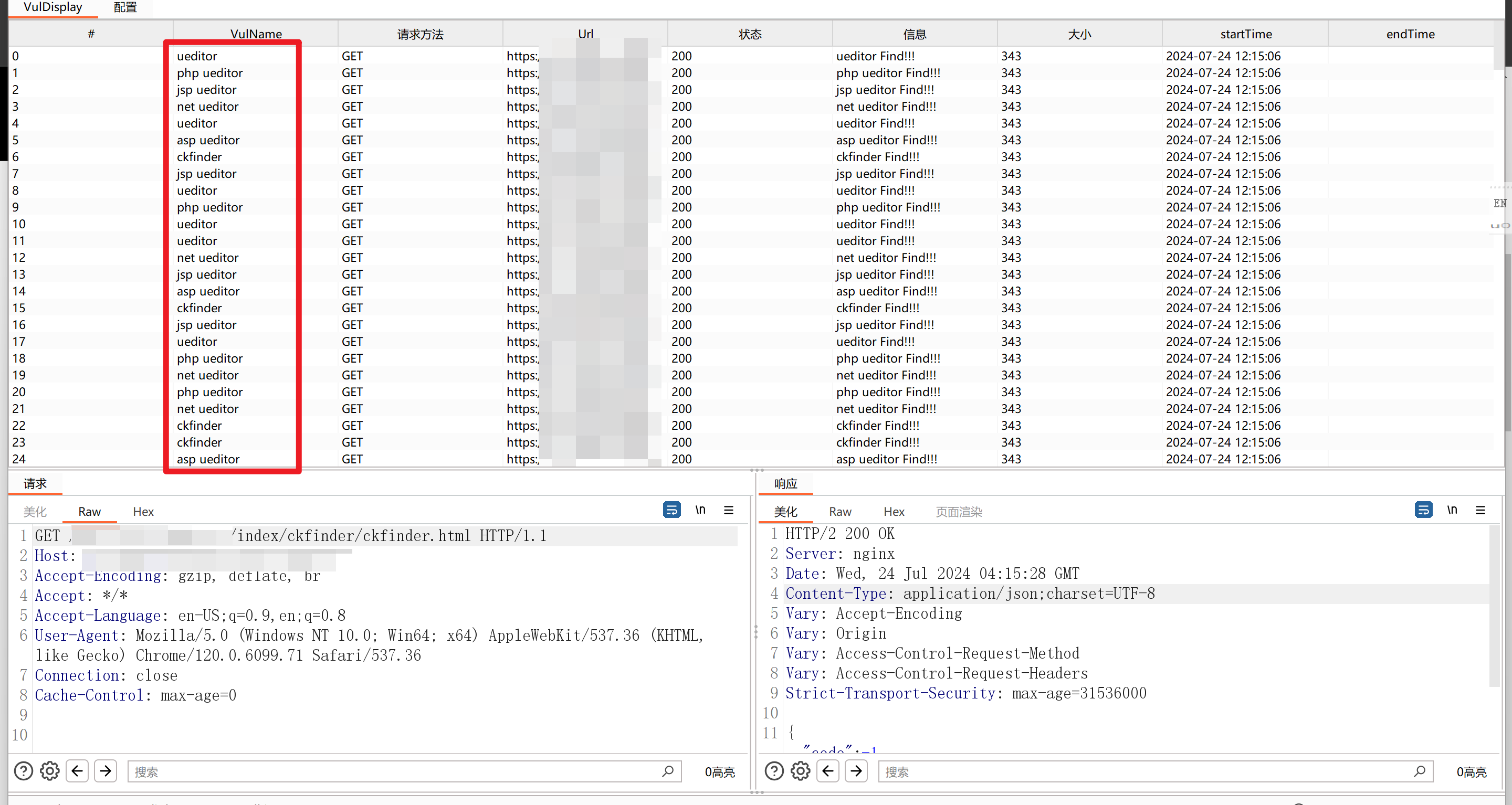This screenshot has width=1512, height=805.
Task: Open response 页面渲染 view
Action: point(959,512)
